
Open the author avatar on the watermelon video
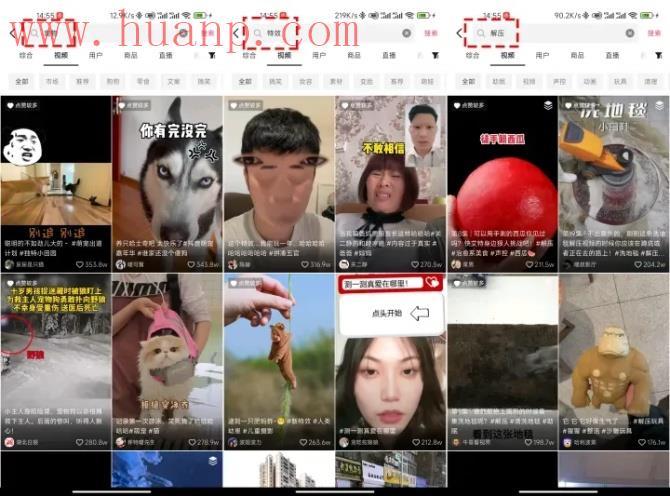coord(456,264)
